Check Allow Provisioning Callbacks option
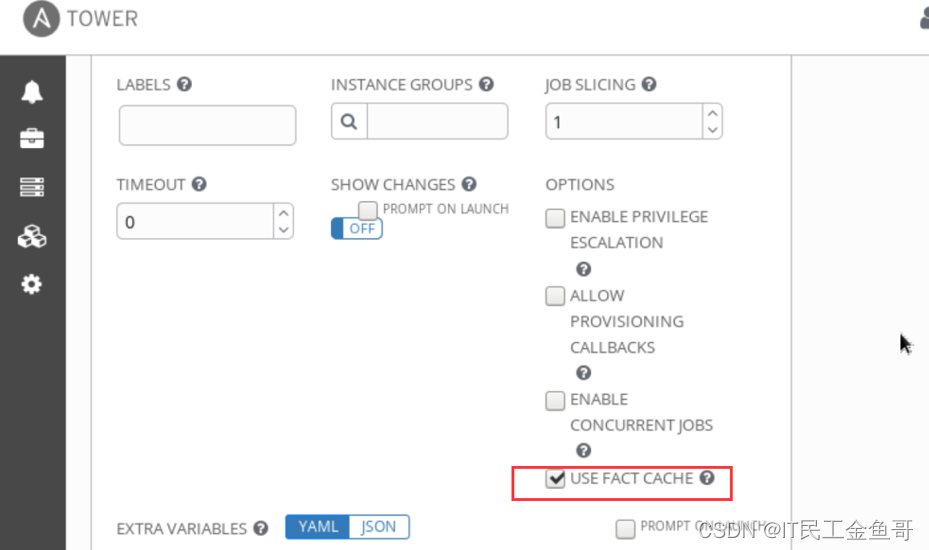Viewport: 929px width, 550px height. click(x=555, y=296)
